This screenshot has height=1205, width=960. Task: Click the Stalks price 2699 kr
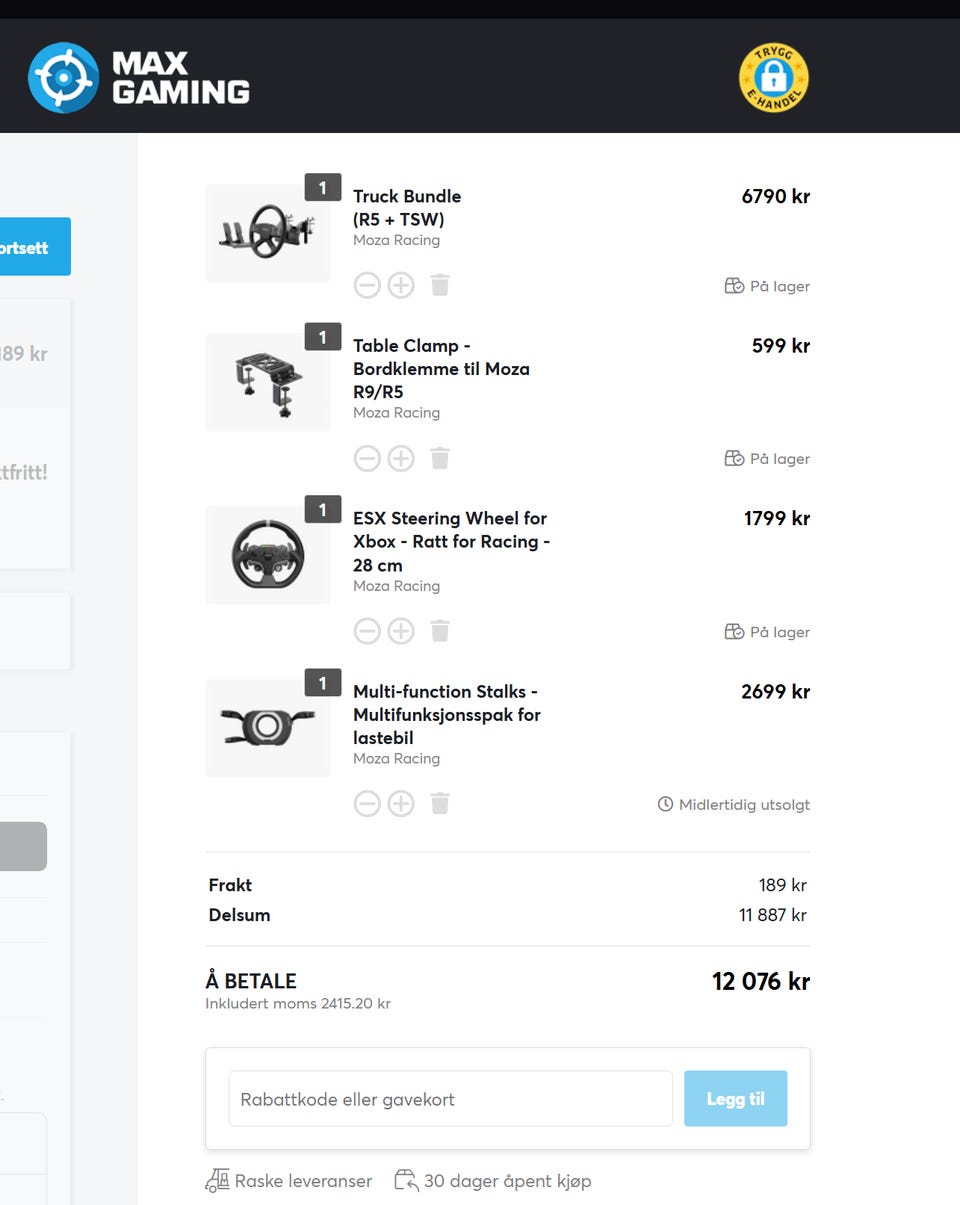(776, 691)
